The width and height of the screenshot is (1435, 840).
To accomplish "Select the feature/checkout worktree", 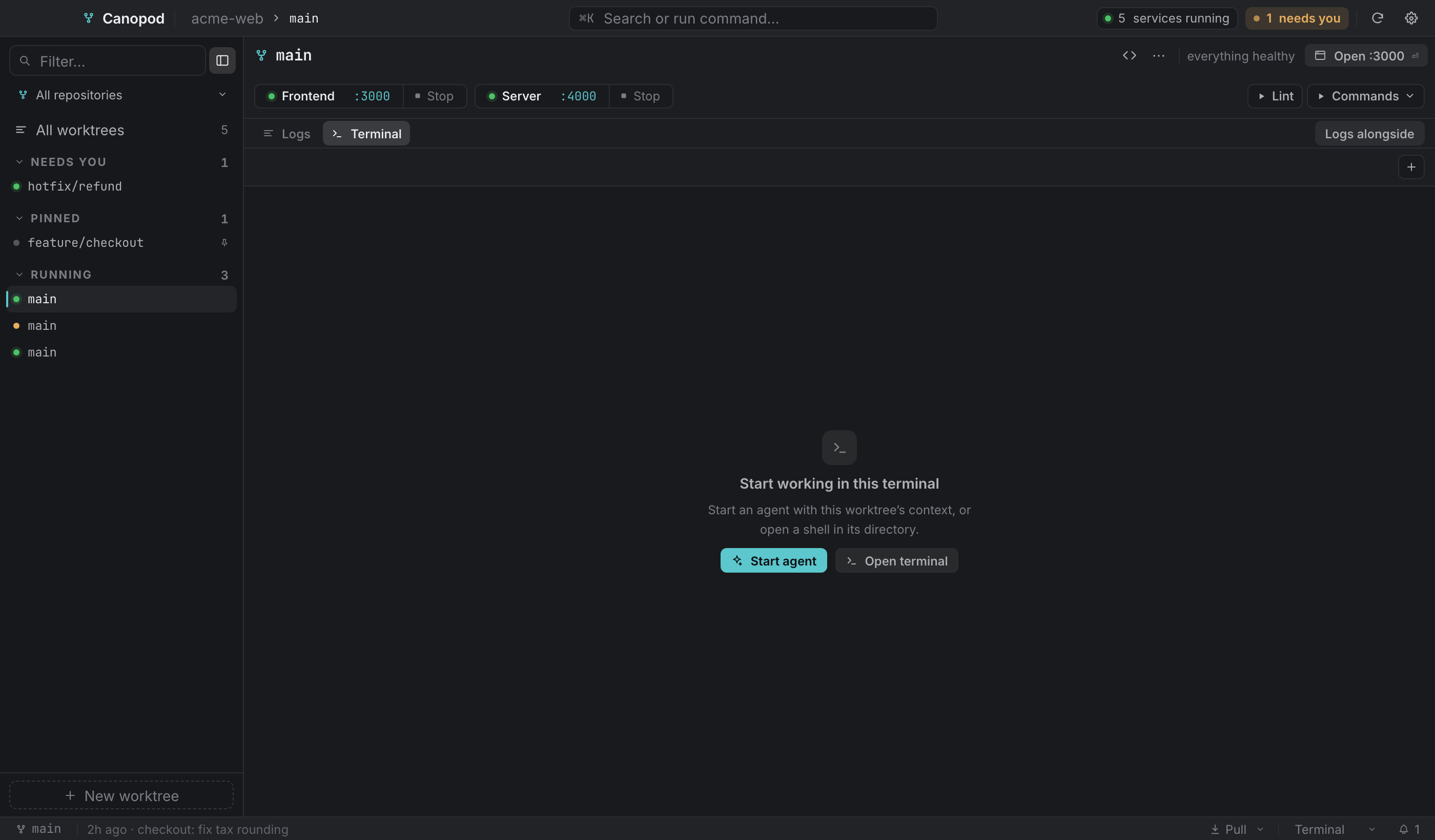I will [x=122, y=243].
